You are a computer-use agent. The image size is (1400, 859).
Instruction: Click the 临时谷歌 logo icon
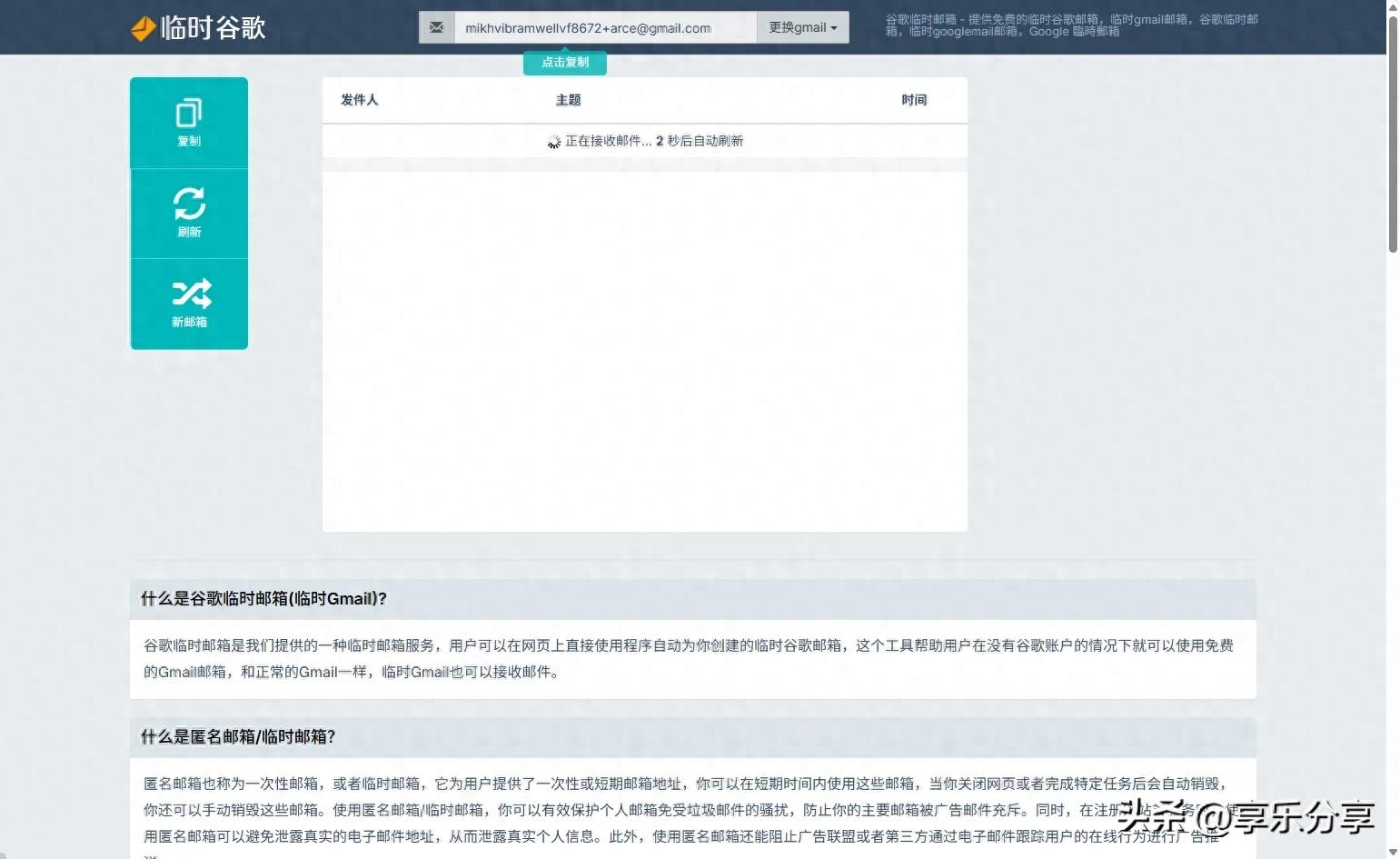coord(143,27)
